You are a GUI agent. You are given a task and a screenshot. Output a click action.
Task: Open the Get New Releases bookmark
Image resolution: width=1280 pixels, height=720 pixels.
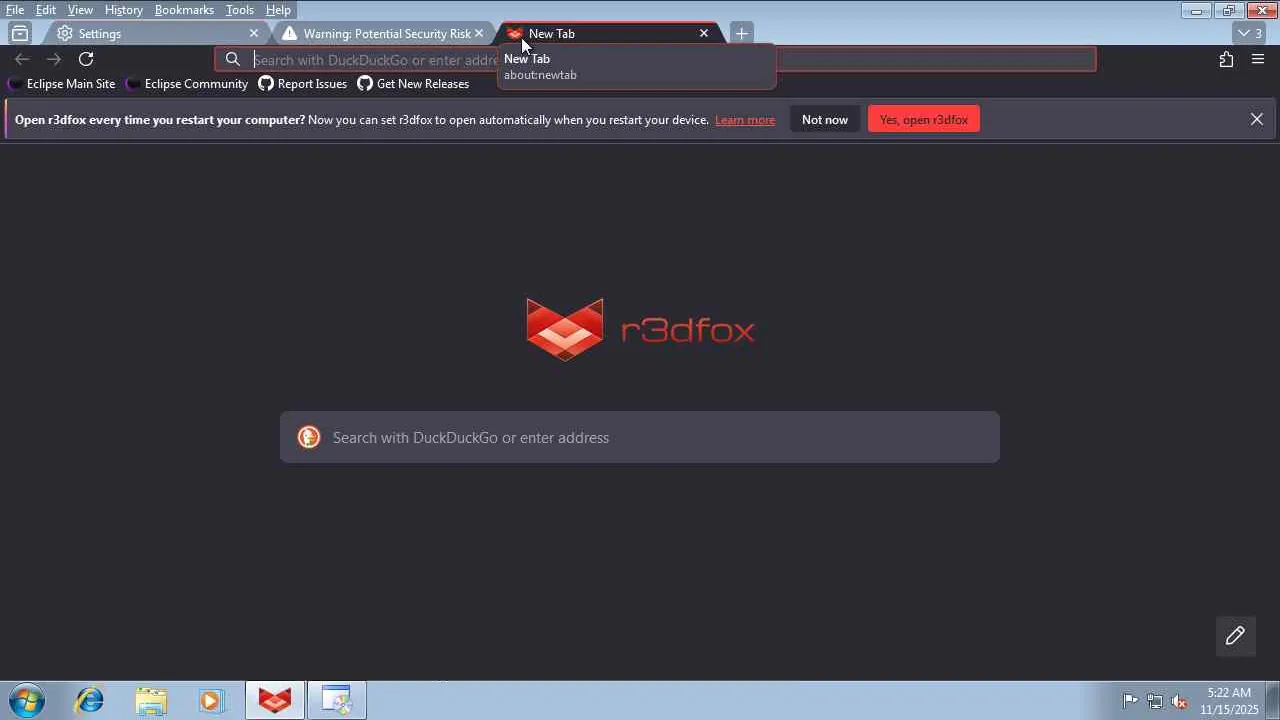coord(413,84)
